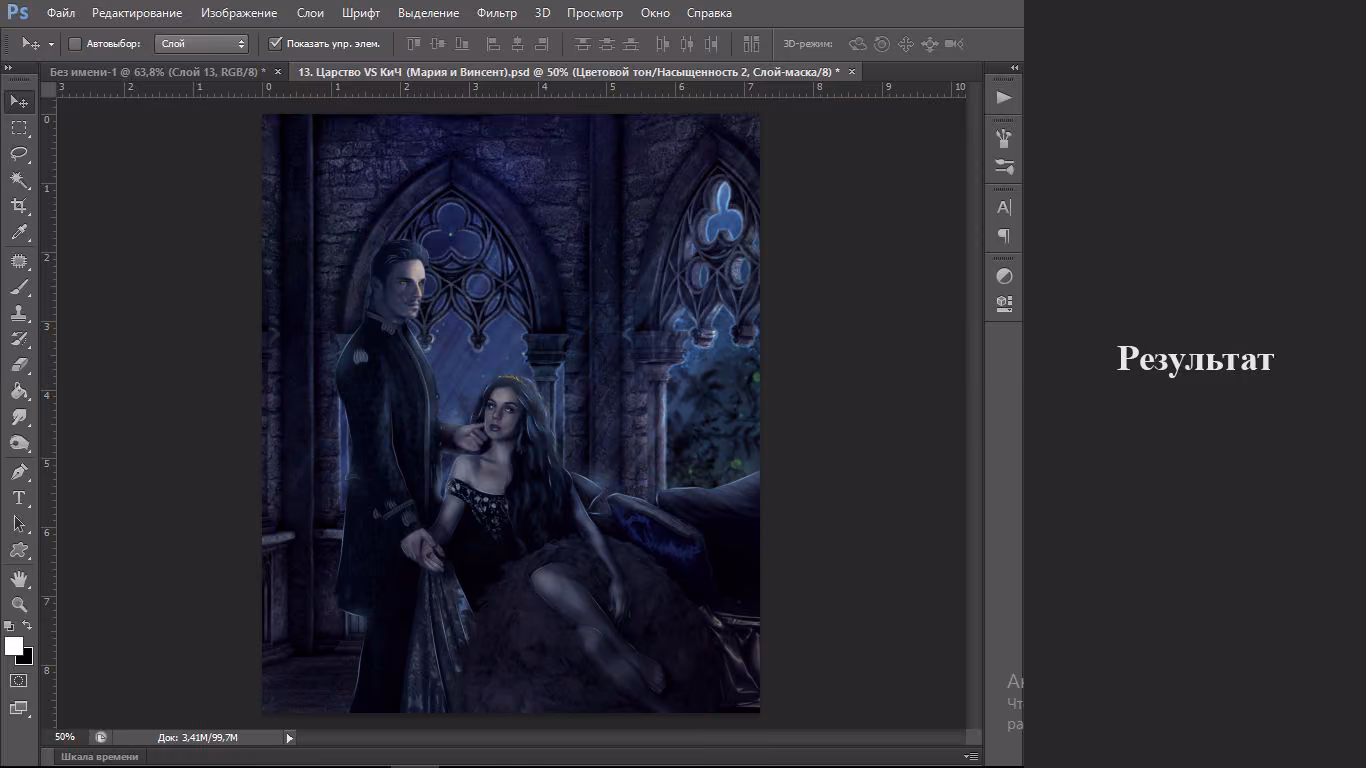Viewport: 1366px width, 768px height.
Task: Open the Шкала времени timeline tab
Action: click(x=100, y=757)
